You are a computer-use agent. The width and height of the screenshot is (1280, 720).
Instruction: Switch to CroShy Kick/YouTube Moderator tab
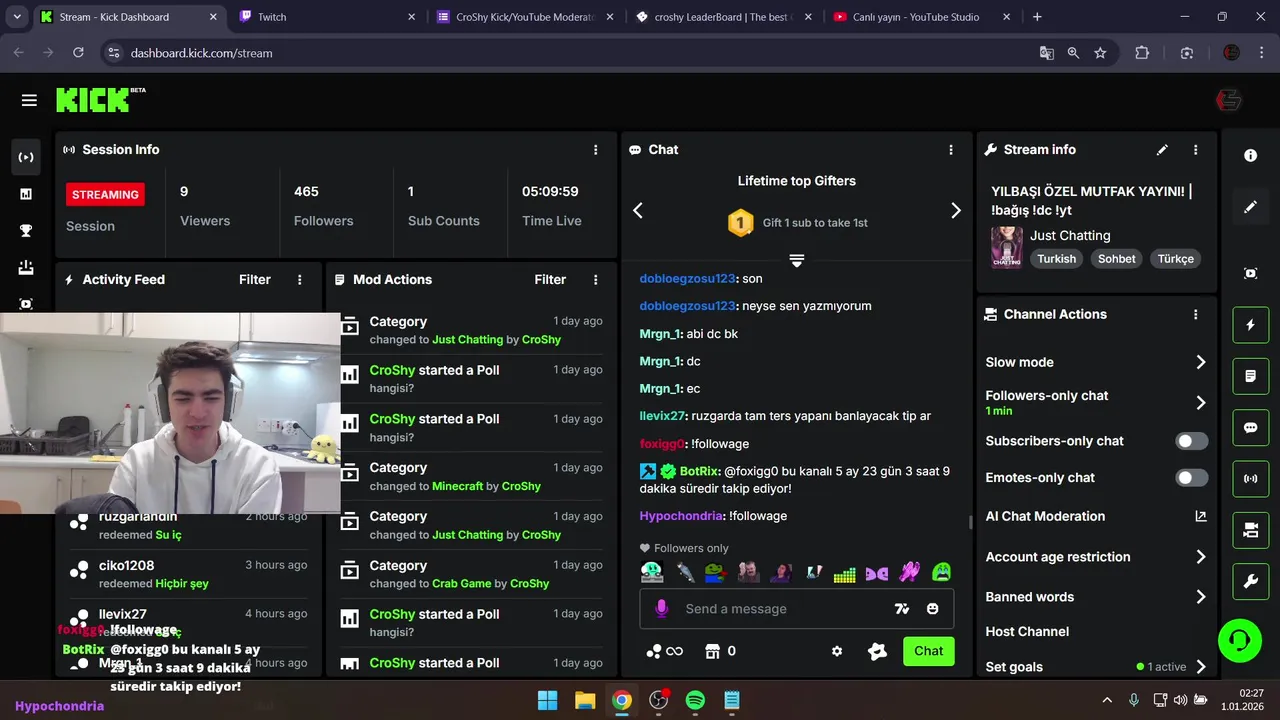(x=526, y=17)
